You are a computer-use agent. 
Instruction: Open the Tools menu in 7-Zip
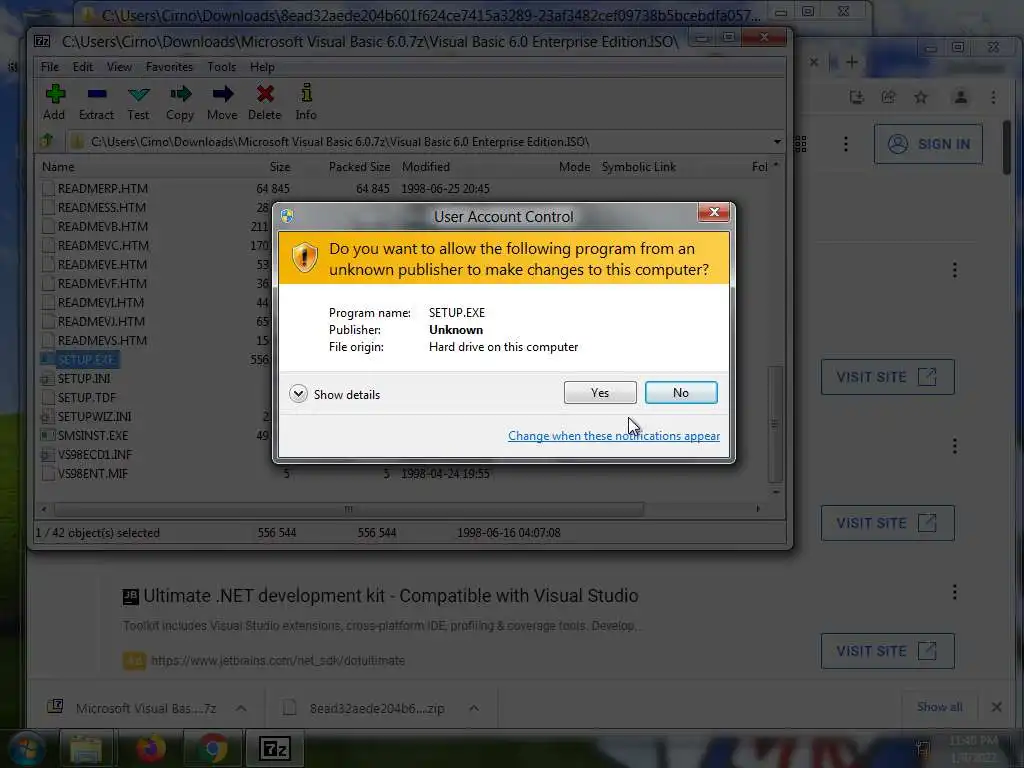(221, 67)
